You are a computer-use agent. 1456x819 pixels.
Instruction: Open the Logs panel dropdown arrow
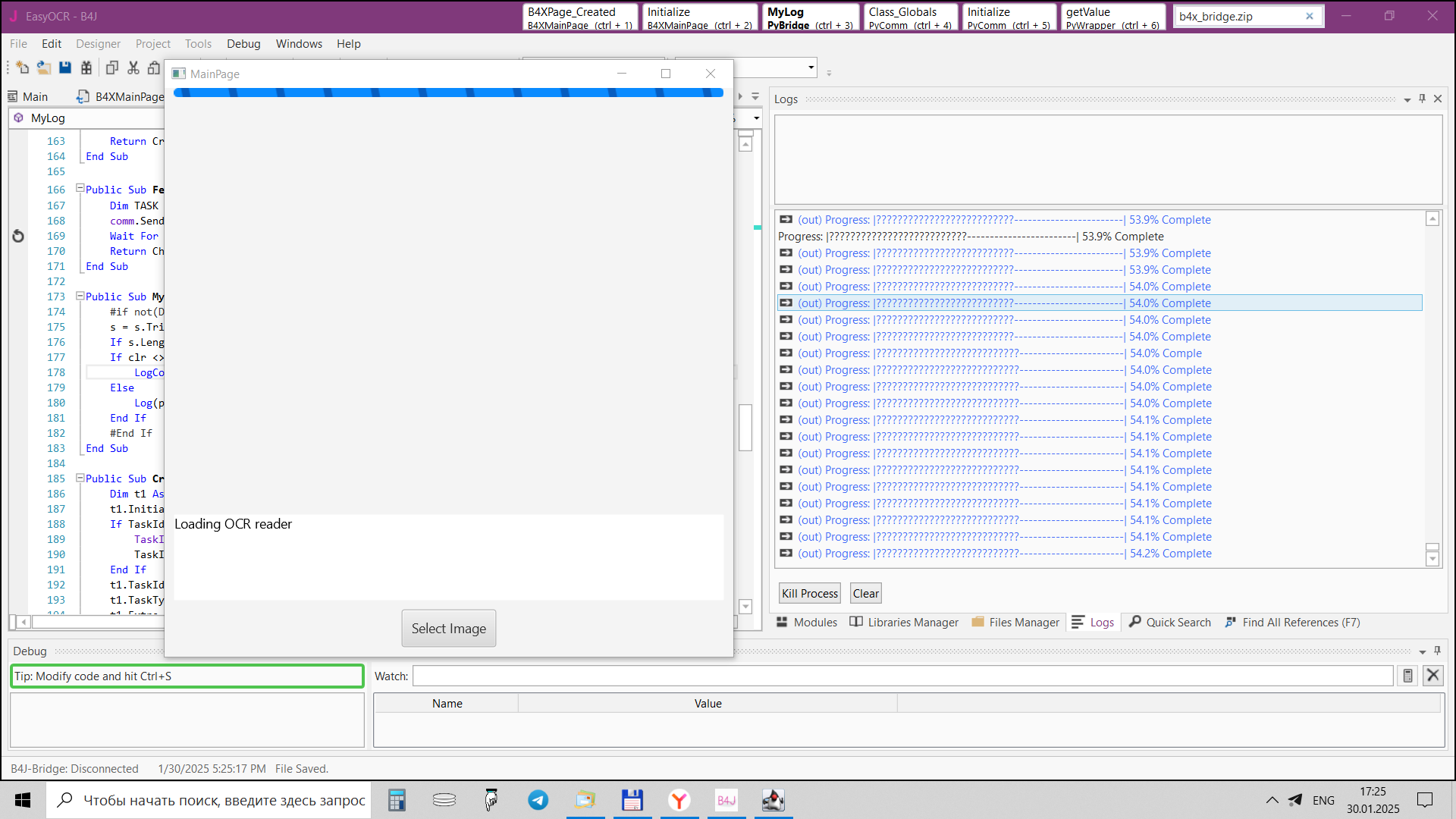(1407, 99)
